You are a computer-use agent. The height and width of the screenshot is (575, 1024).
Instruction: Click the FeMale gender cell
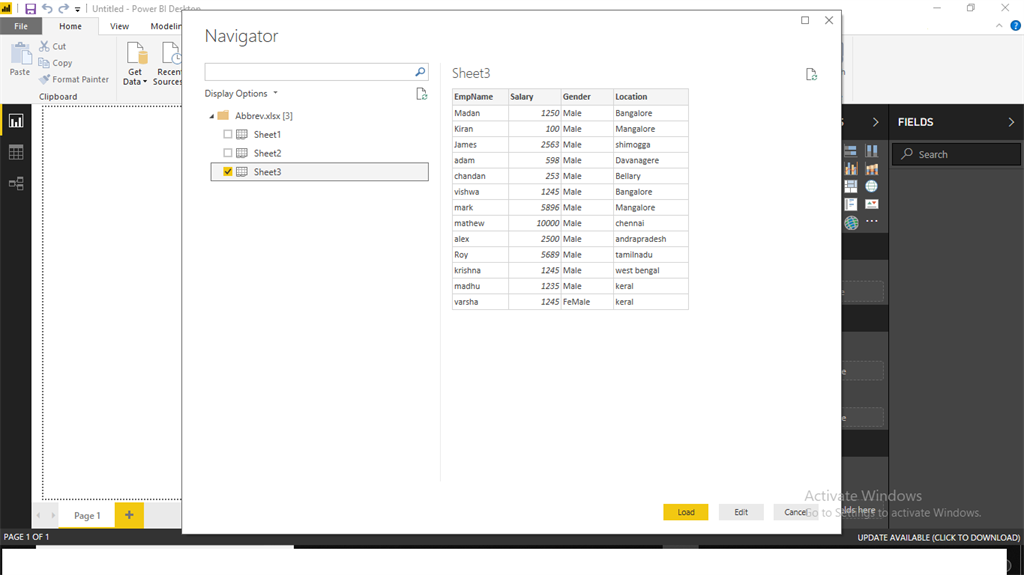click(586, 302)
